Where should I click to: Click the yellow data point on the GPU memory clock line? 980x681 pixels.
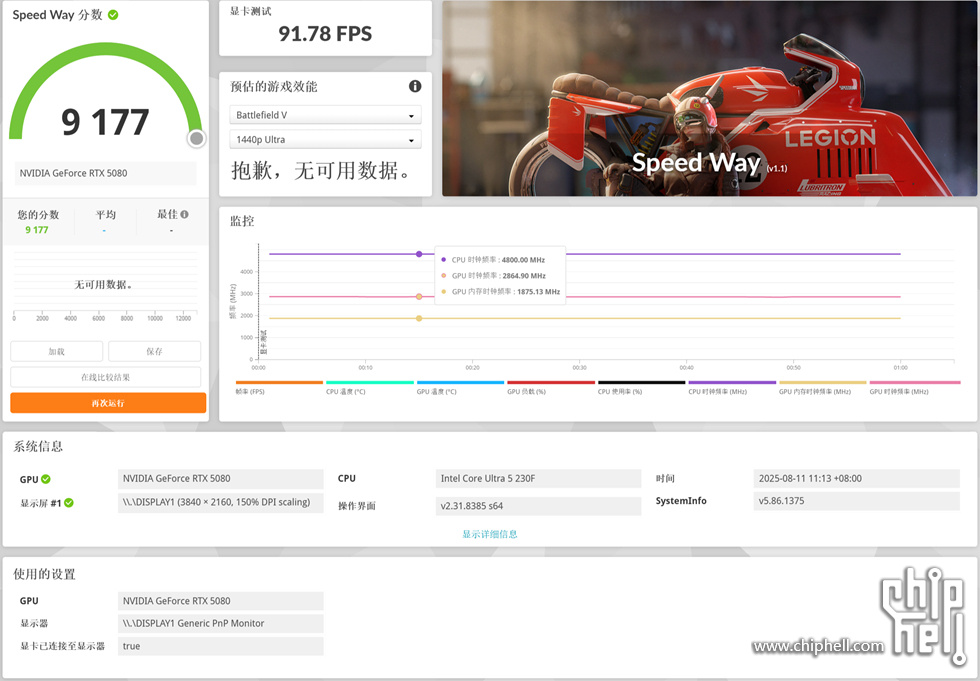click(x=419, y=319)
